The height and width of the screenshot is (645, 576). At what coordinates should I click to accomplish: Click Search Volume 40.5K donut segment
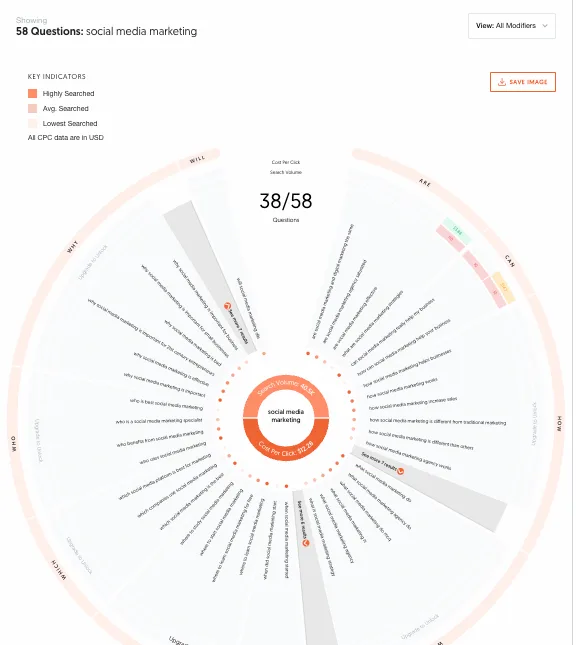[x=286, y=388]
